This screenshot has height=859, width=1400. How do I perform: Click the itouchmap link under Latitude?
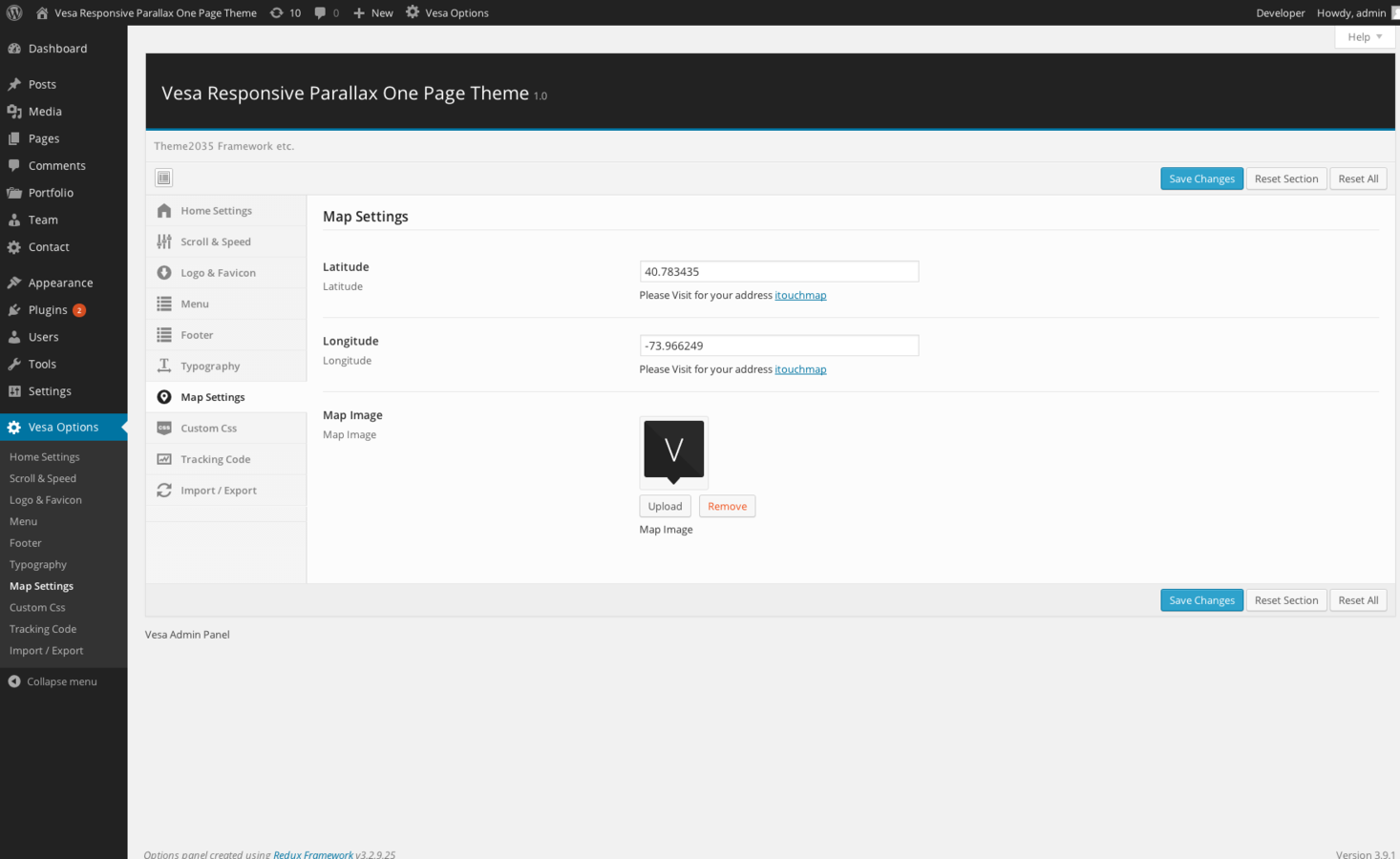tap(800, 295)
